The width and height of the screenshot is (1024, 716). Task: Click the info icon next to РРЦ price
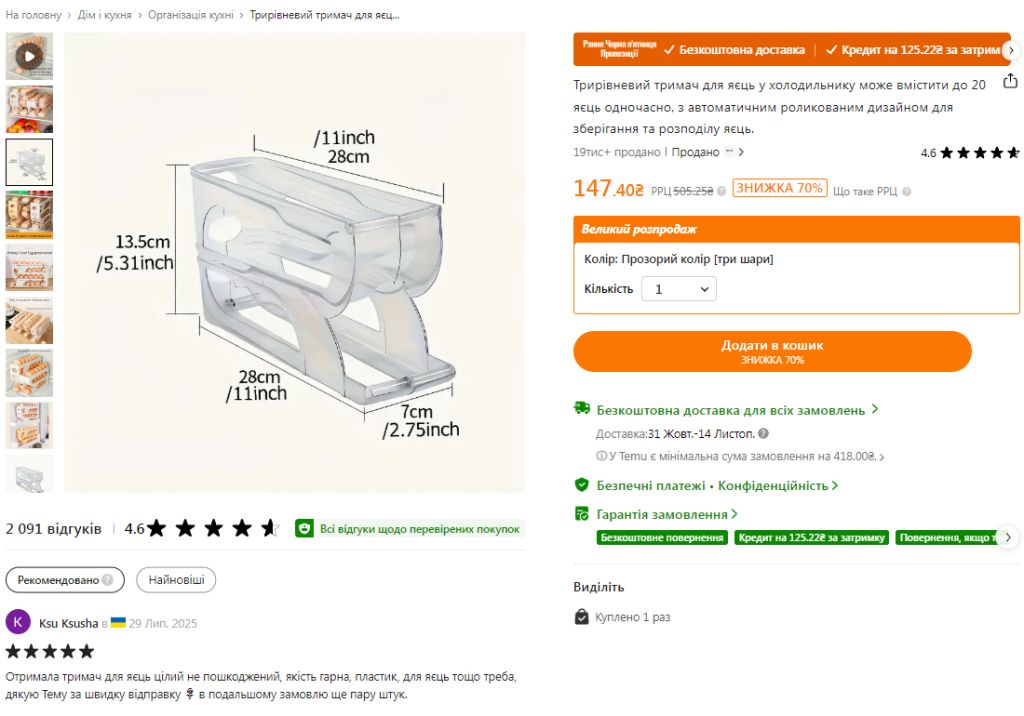point(721,191)
